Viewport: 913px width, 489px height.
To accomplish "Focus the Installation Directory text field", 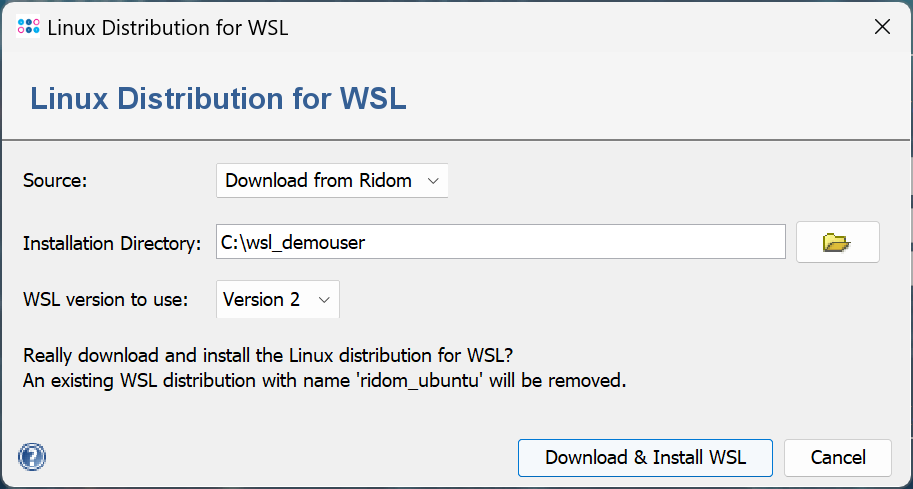I will [x=500, y=242].
